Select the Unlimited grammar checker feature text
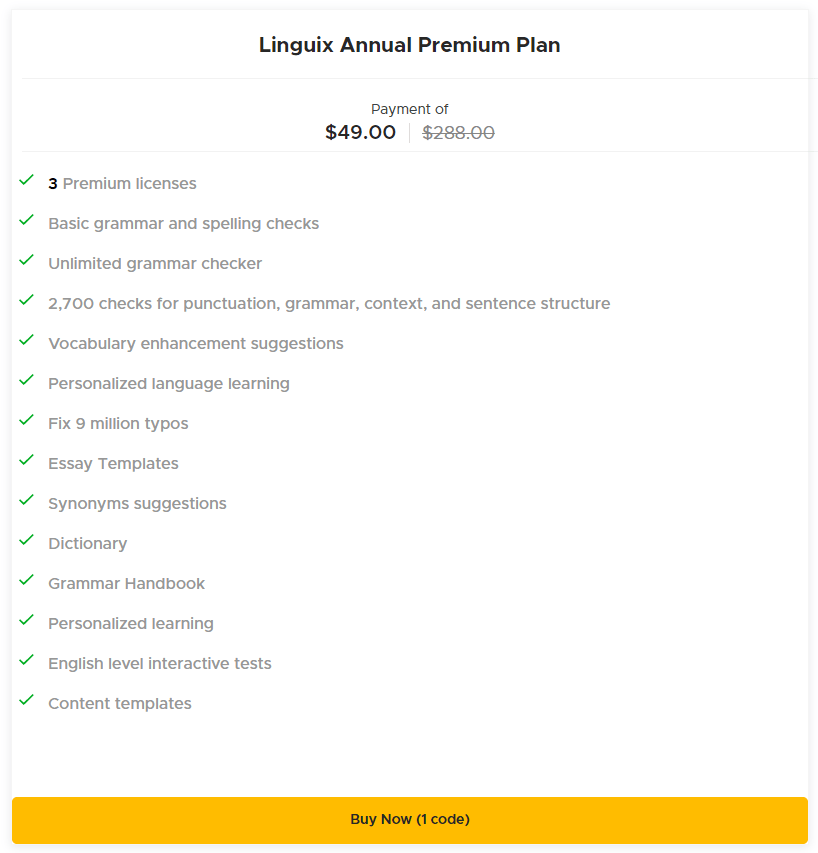818x853 pixels. (x=155, y=263)
